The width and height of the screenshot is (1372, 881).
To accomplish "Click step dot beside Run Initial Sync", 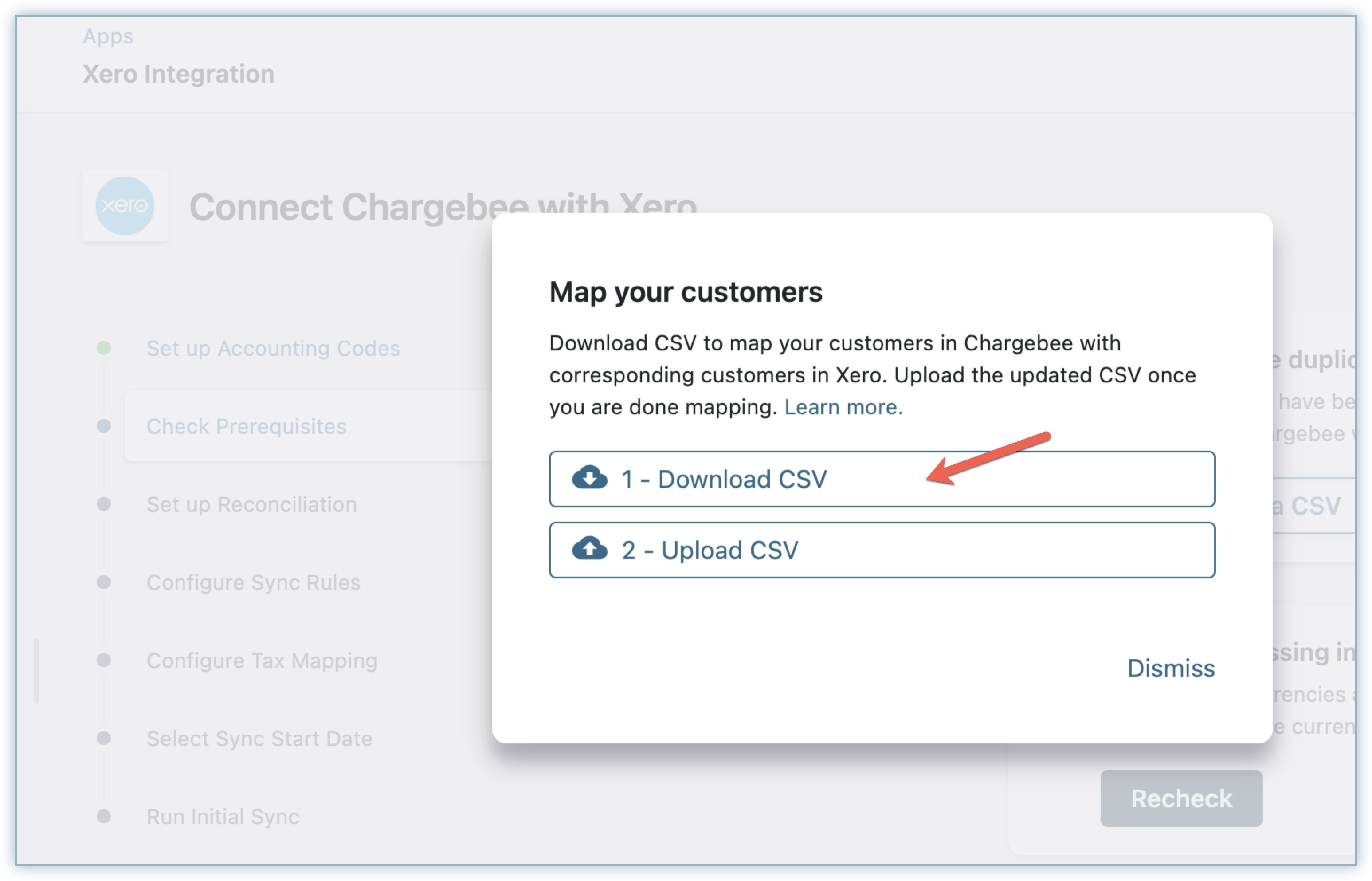I will pyautogui.click(x=103, y=816).
